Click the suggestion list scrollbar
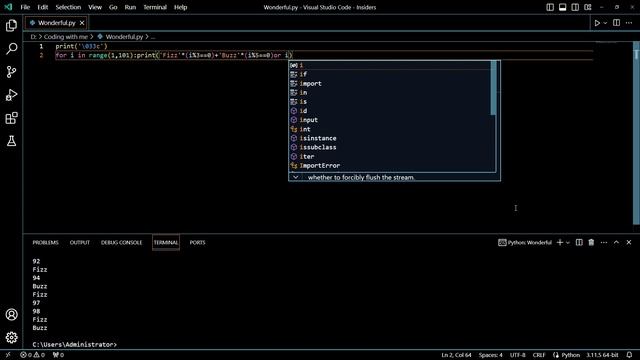 click(x=493, y=88)
